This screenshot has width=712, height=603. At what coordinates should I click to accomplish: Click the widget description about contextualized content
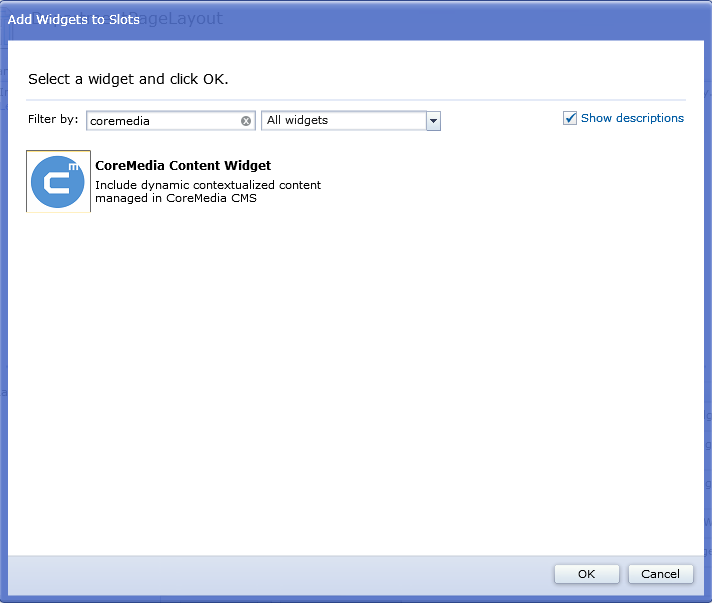[208, 185]
